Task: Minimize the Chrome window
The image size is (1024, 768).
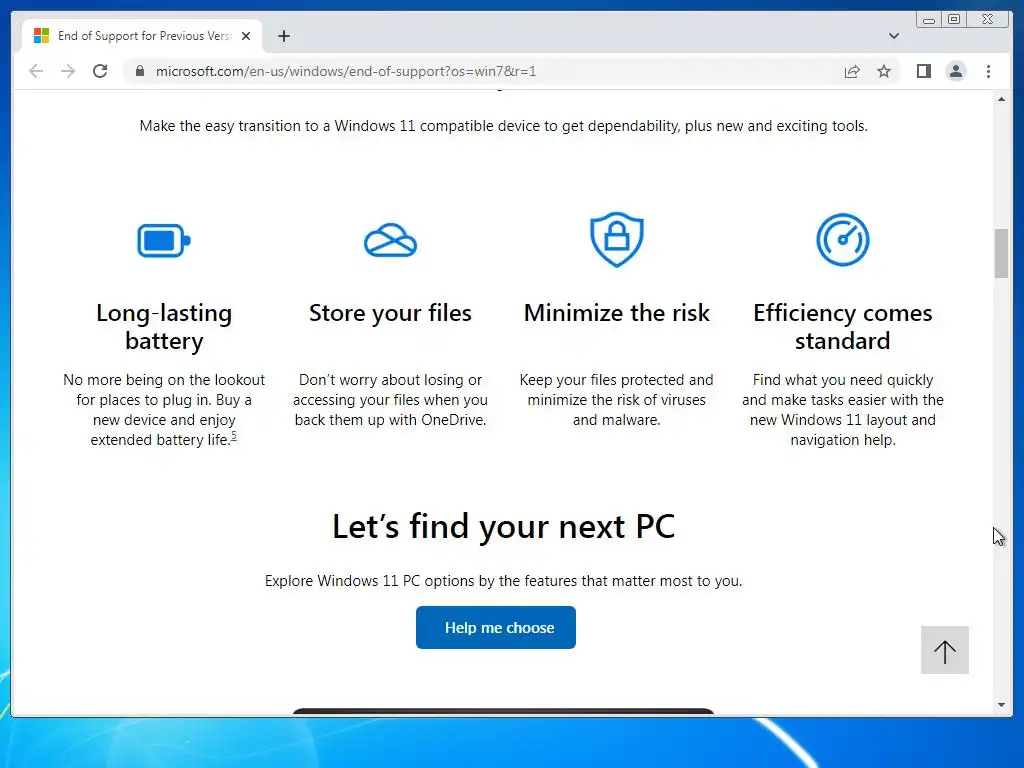Action: 929,20
